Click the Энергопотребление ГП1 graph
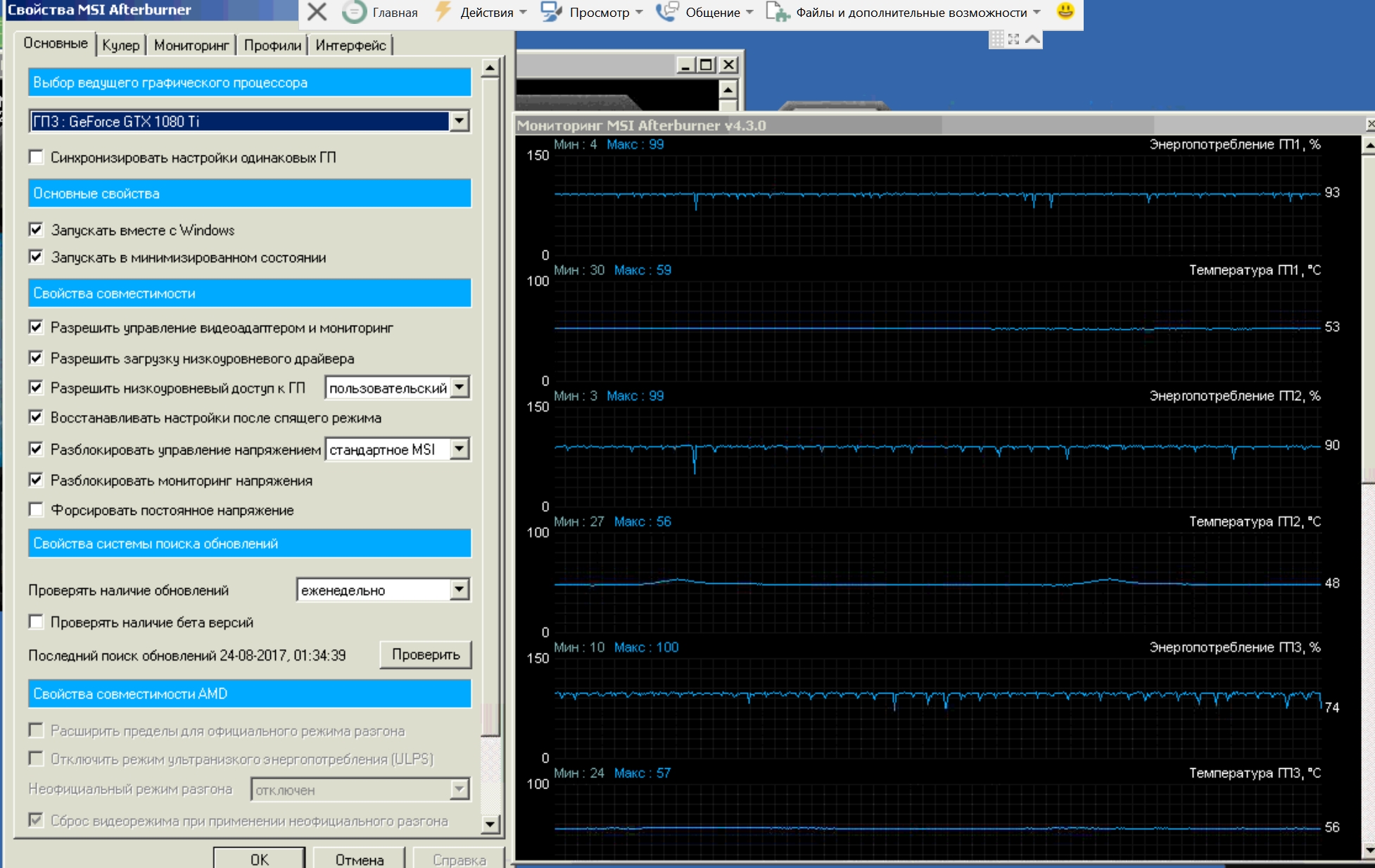The height and width of the screenshot is (868, 1375). click(937, 205)
